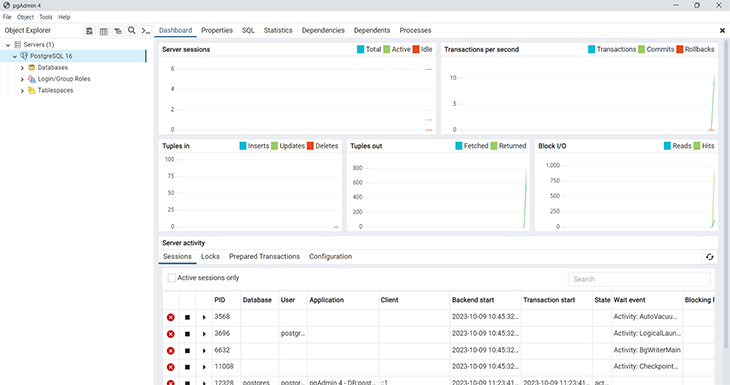
Task: Collapse the PostgreSQL 16 server node
Action: [14, 56]
